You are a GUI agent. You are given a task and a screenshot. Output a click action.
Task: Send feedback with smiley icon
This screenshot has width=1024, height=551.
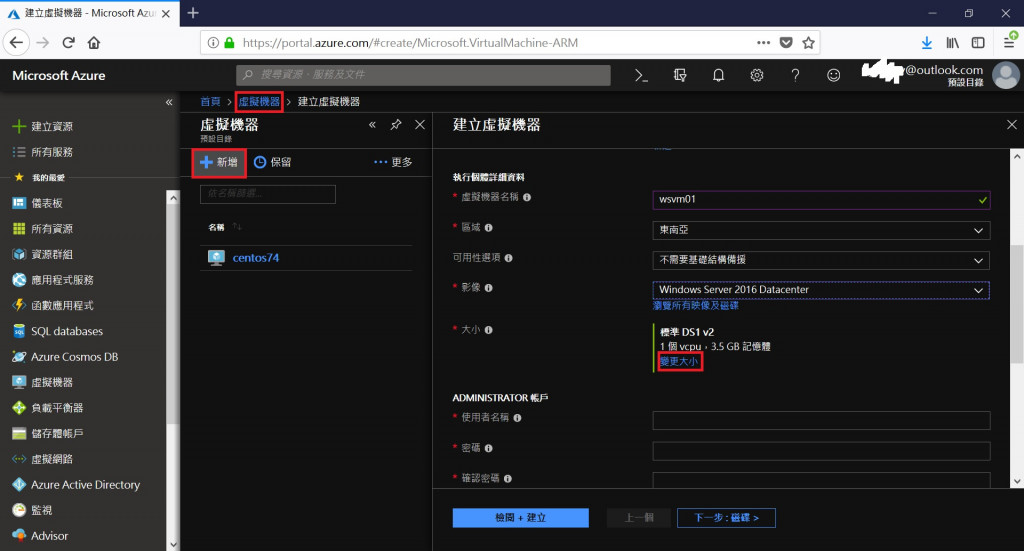[833, 76]
